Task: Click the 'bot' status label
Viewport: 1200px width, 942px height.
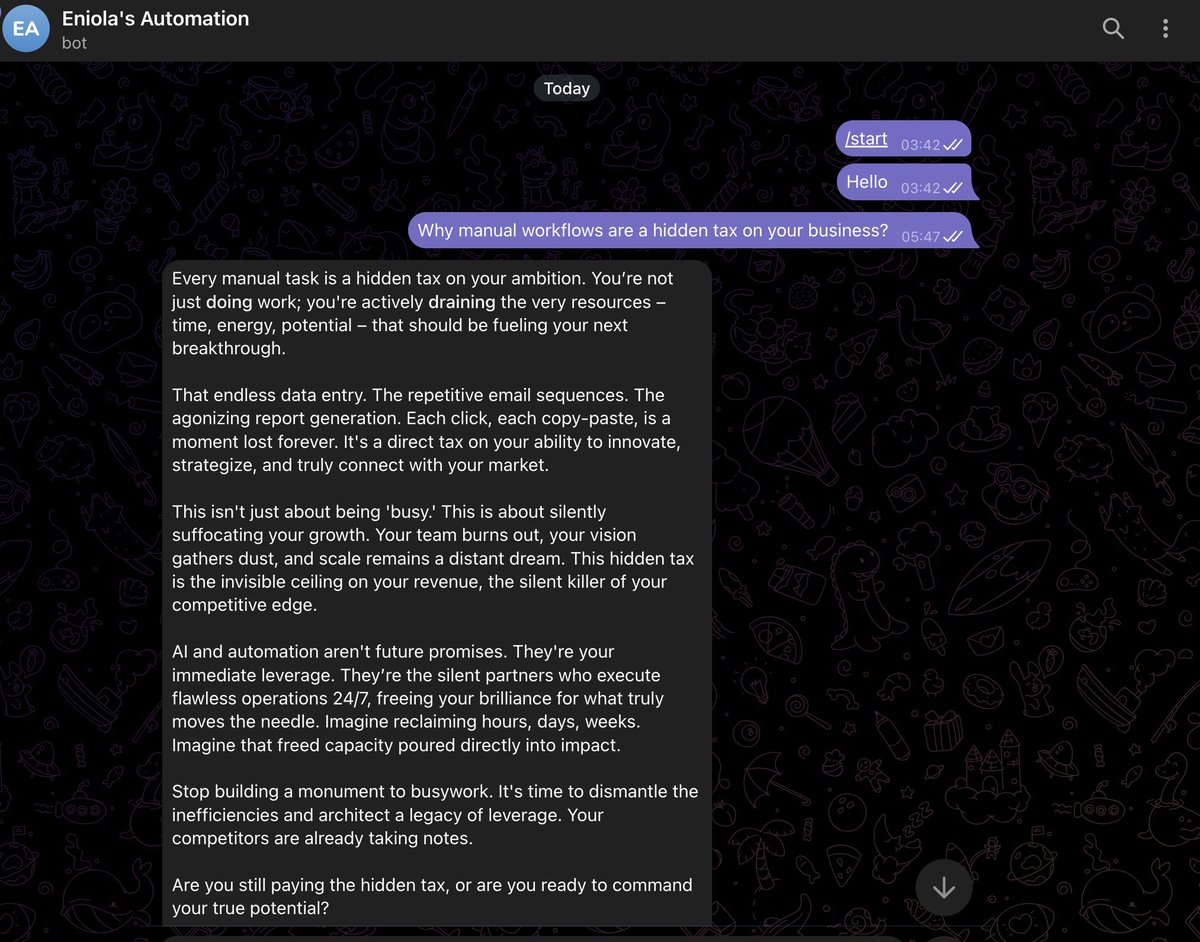Action: point(74,43)
